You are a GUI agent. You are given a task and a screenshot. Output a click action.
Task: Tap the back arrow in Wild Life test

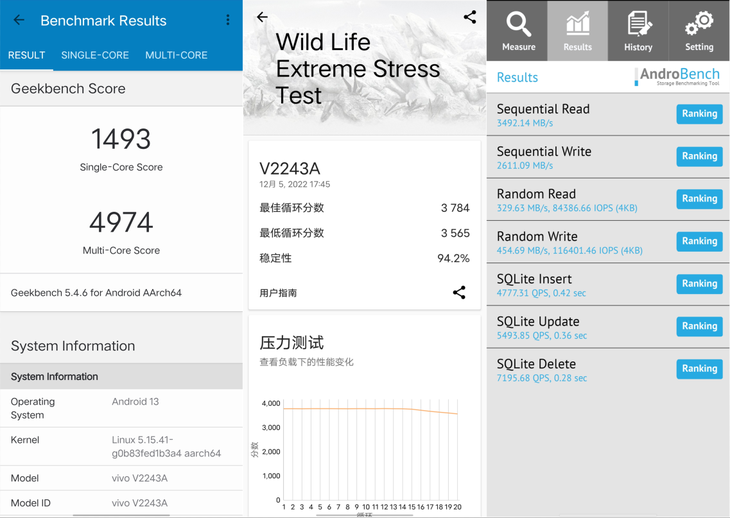[263, 17]
